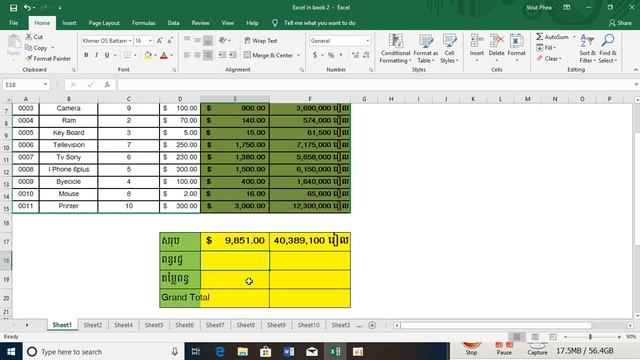This screenshot has height=360, width=640.
Task: Open Find & Select menu
Action: click(608, 49)
